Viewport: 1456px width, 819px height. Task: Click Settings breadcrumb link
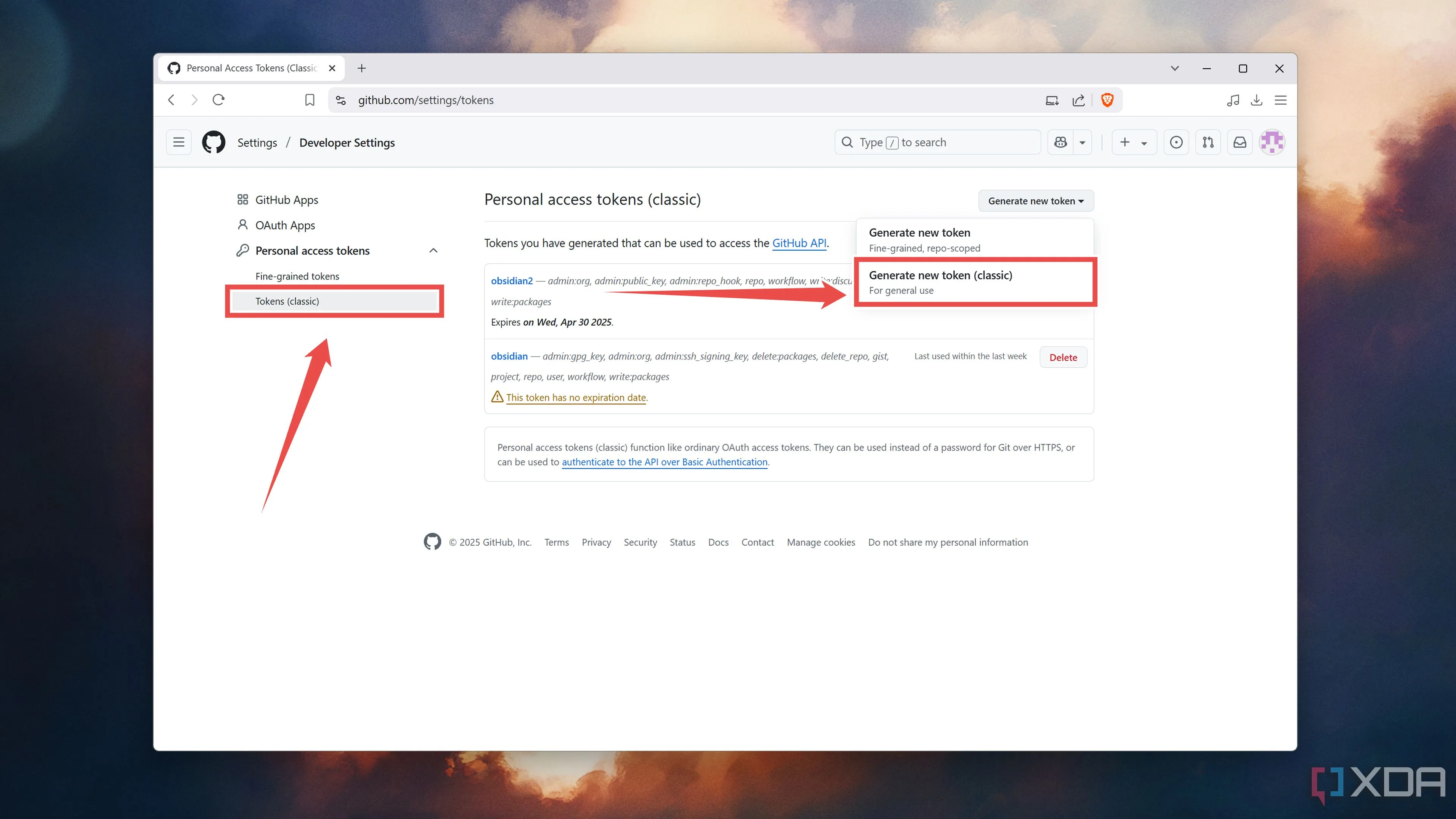click(x=257, y=143)
